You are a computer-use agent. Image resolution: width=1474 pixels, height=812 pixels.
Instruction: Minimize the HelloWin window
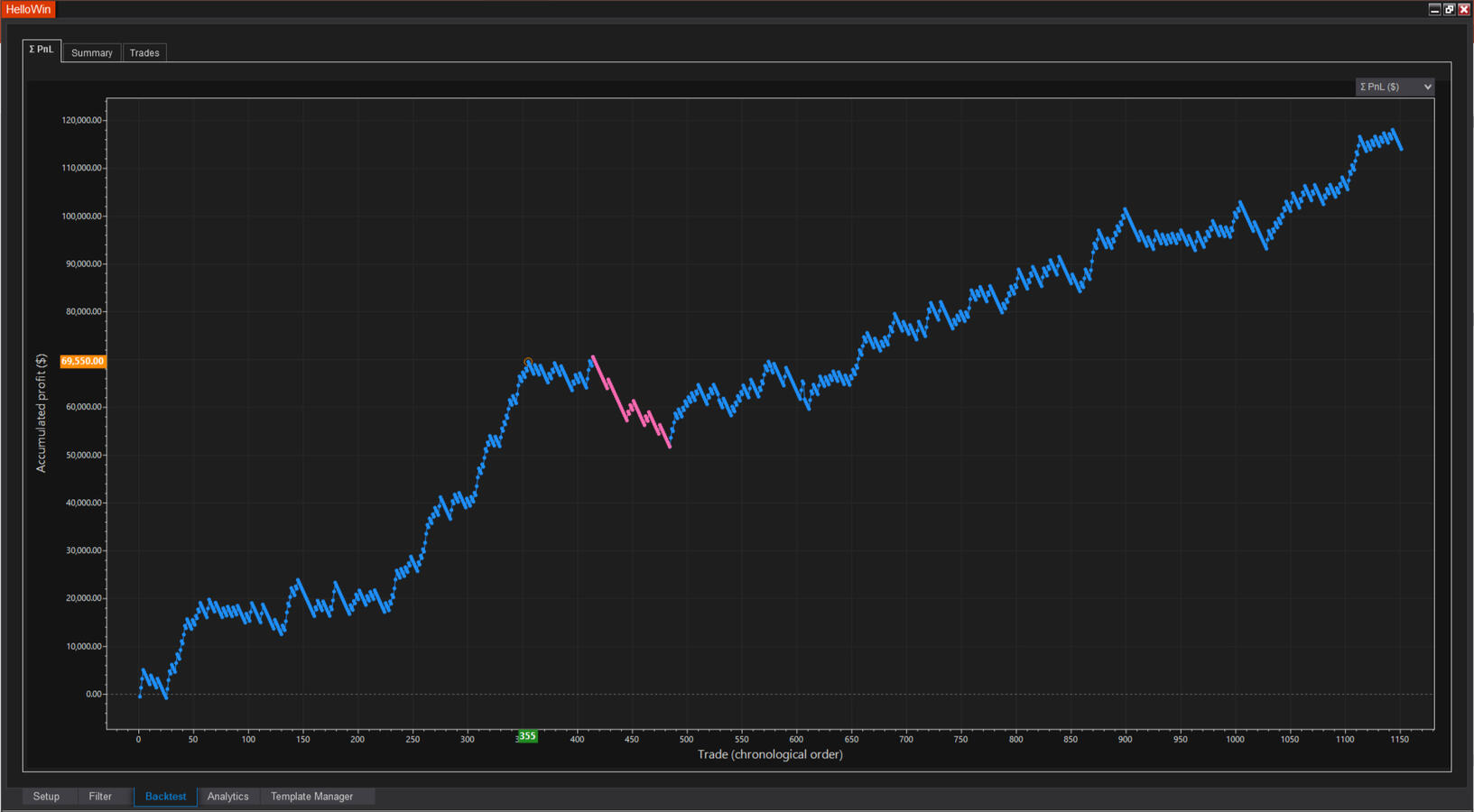(x=1434, y=9)
